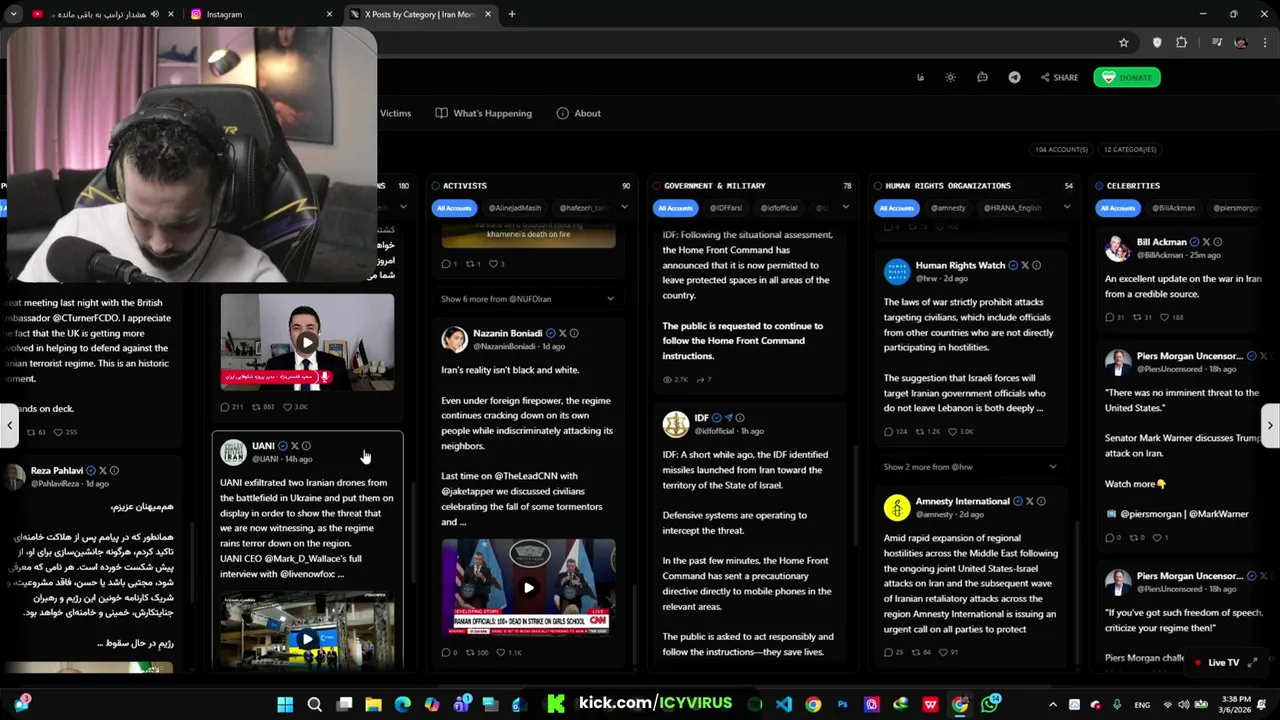Filter Government column by @IDFFarsi
The height and width of the screenshot is (720, 1280).
[726, 208]
